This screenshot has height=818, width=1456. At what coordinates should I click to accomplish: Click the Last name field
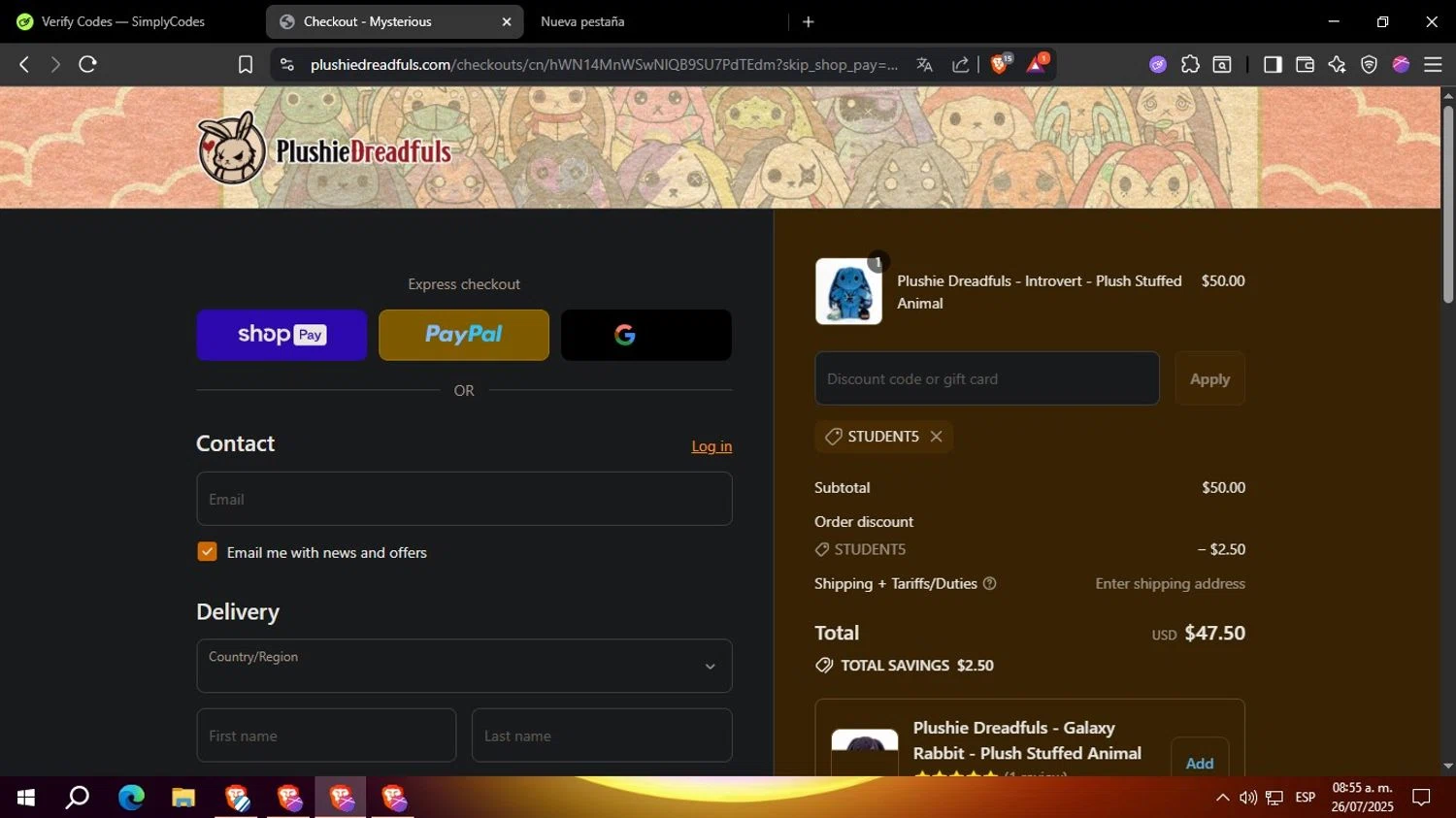click(x=602, y=736)
